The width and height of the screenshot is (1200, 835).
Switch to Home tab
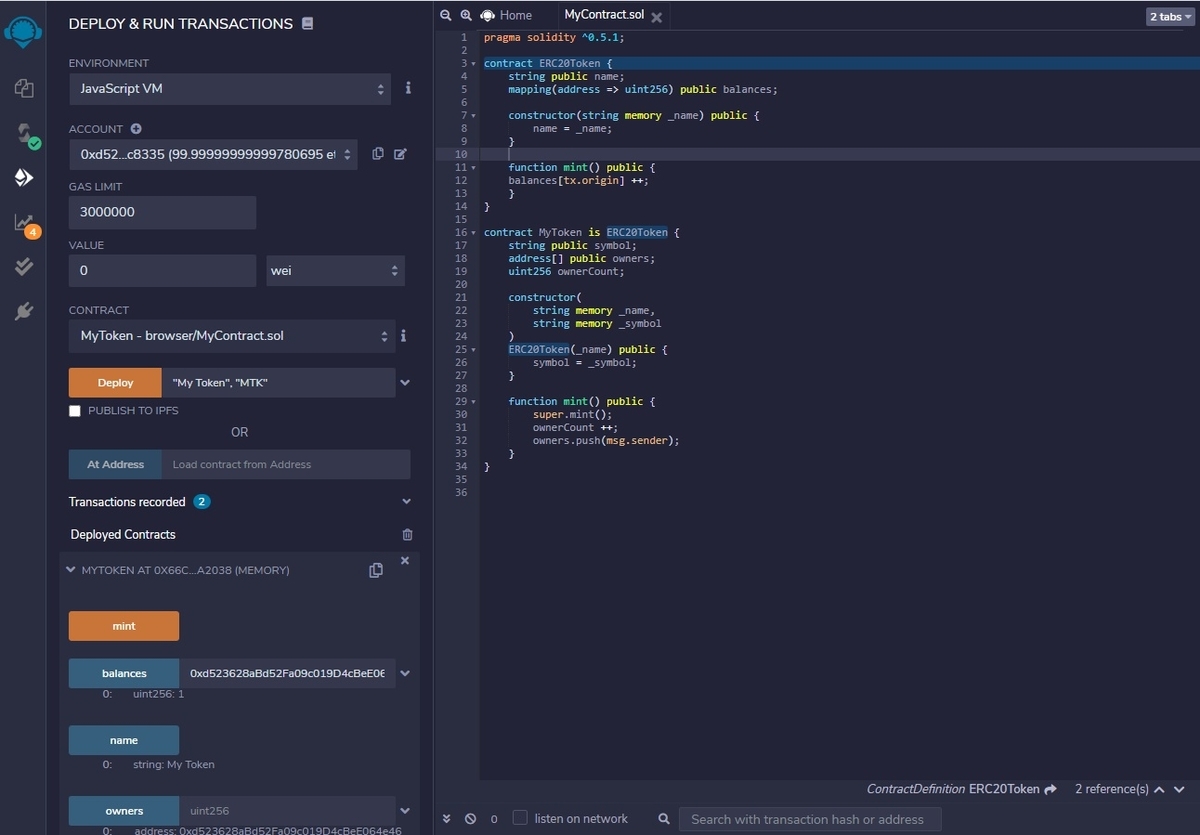click(507, 15)
